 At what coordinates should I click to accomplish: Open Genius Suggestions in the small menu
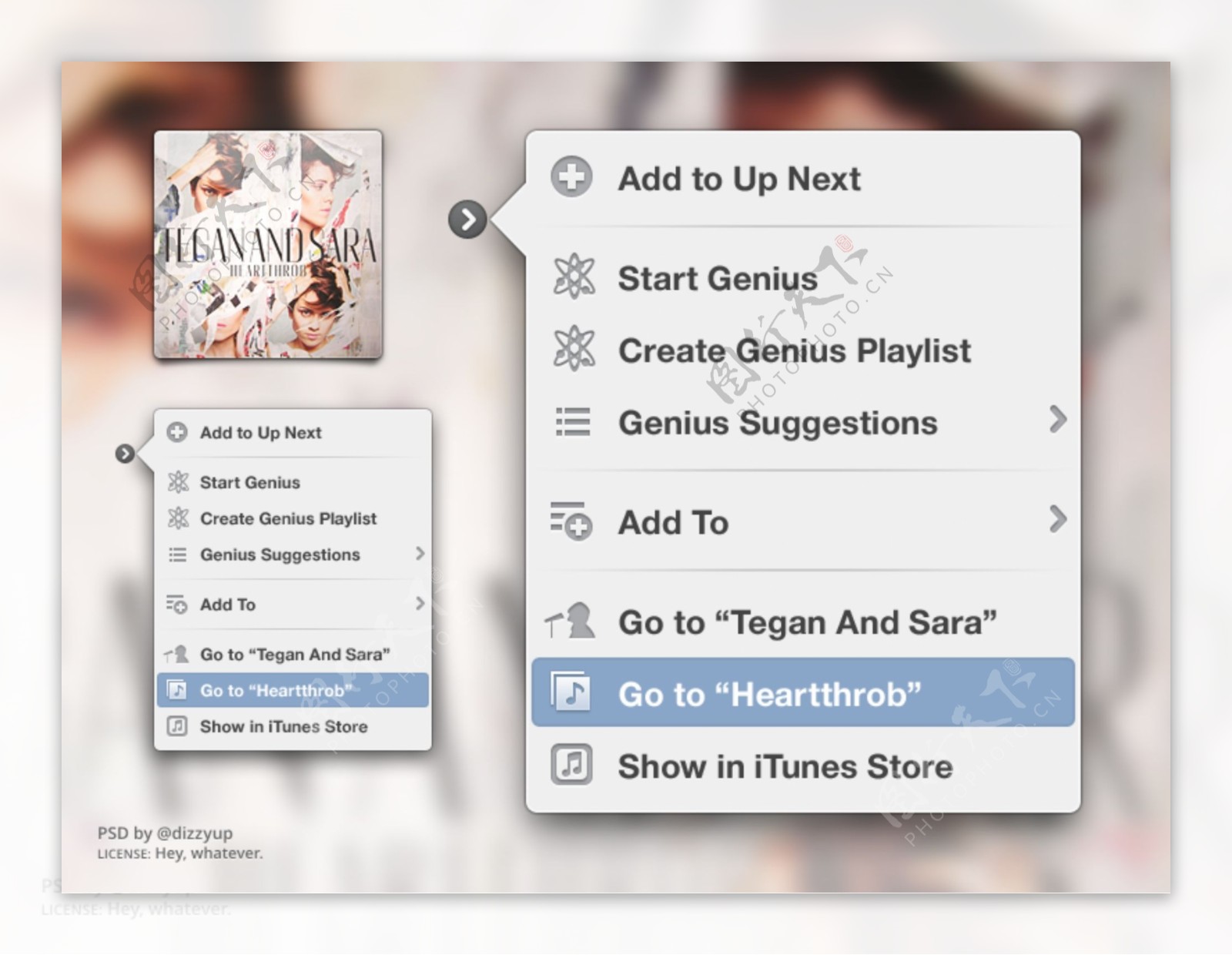point(293,555)
